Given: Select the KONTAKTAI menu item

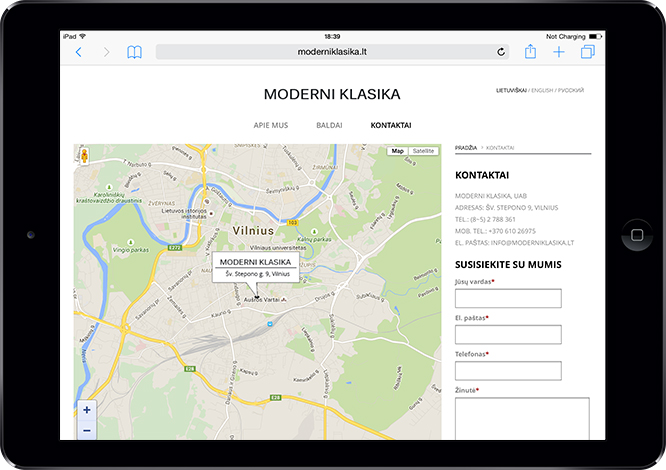Looking at the screenshot, I should pos(391,125).
